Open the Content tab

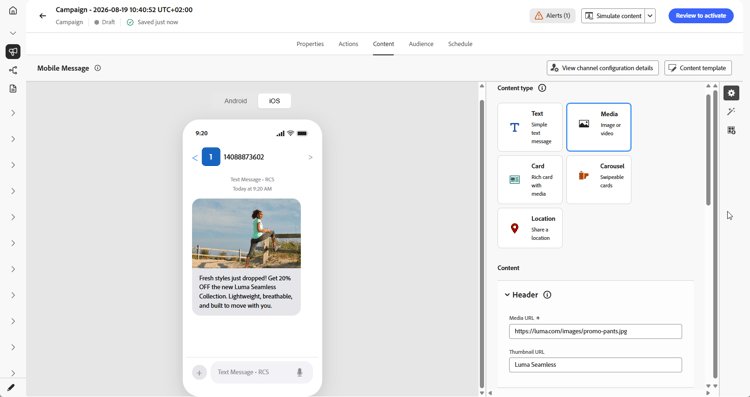tap(383, 44)
